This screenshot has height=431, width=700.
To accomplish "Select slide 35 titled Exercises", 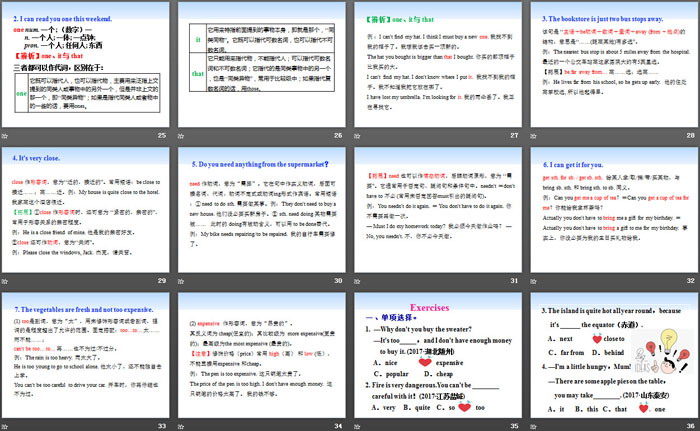I will tap(438, 355).
